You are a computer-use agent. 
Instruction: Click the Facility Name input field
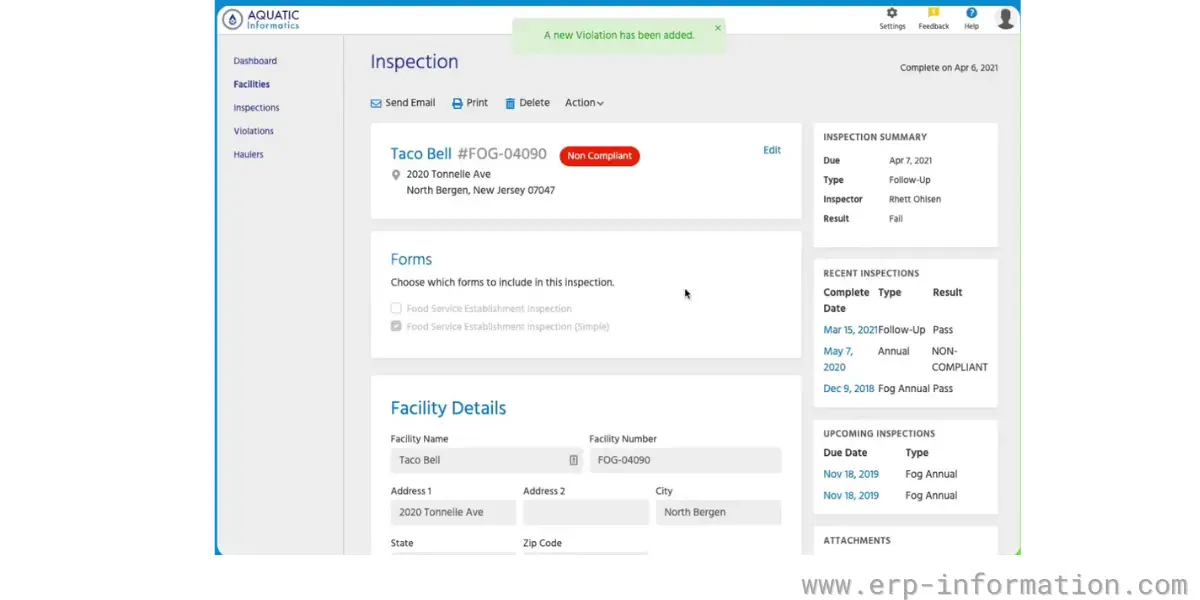[487, 460]
